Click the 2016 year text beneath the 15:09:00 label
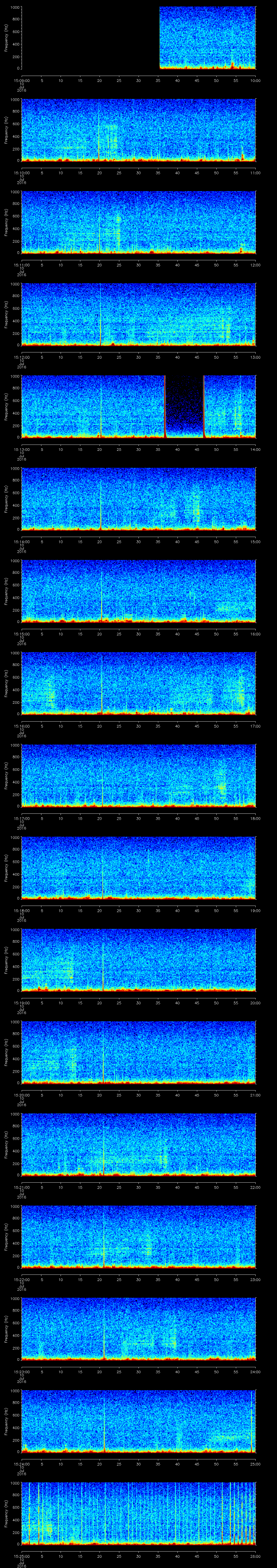The width and height of the screenshot is (277, 1568). [21, 89]
